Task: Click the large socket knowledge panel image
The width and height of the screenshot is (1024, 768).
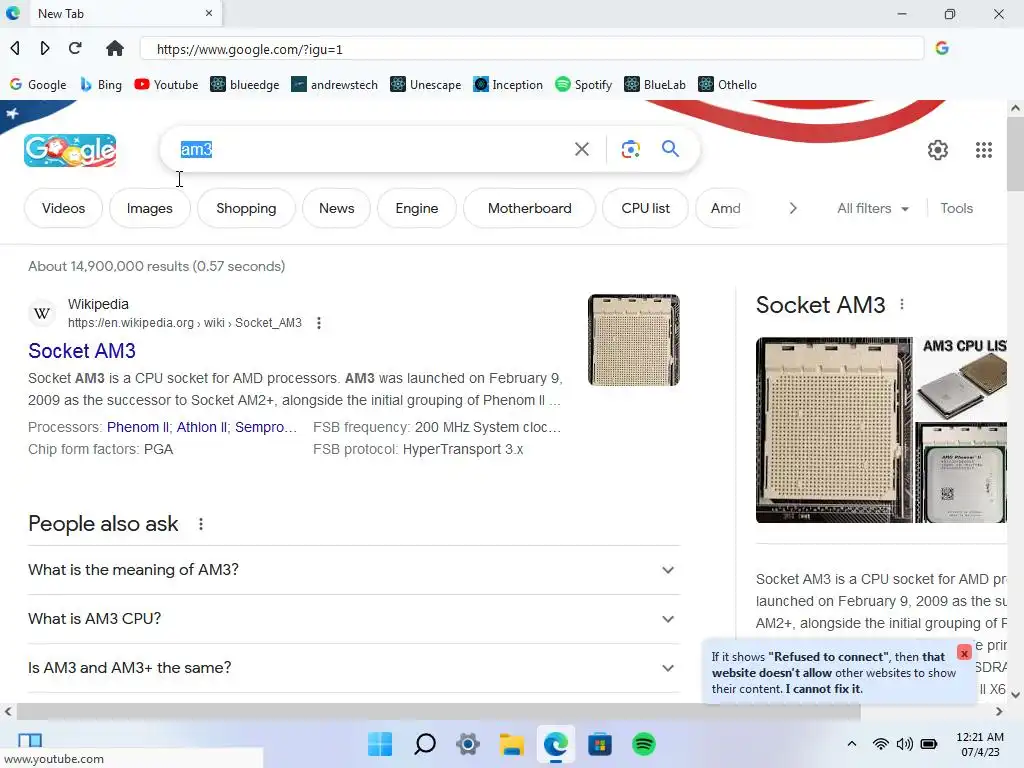Action: pos(834,430)
